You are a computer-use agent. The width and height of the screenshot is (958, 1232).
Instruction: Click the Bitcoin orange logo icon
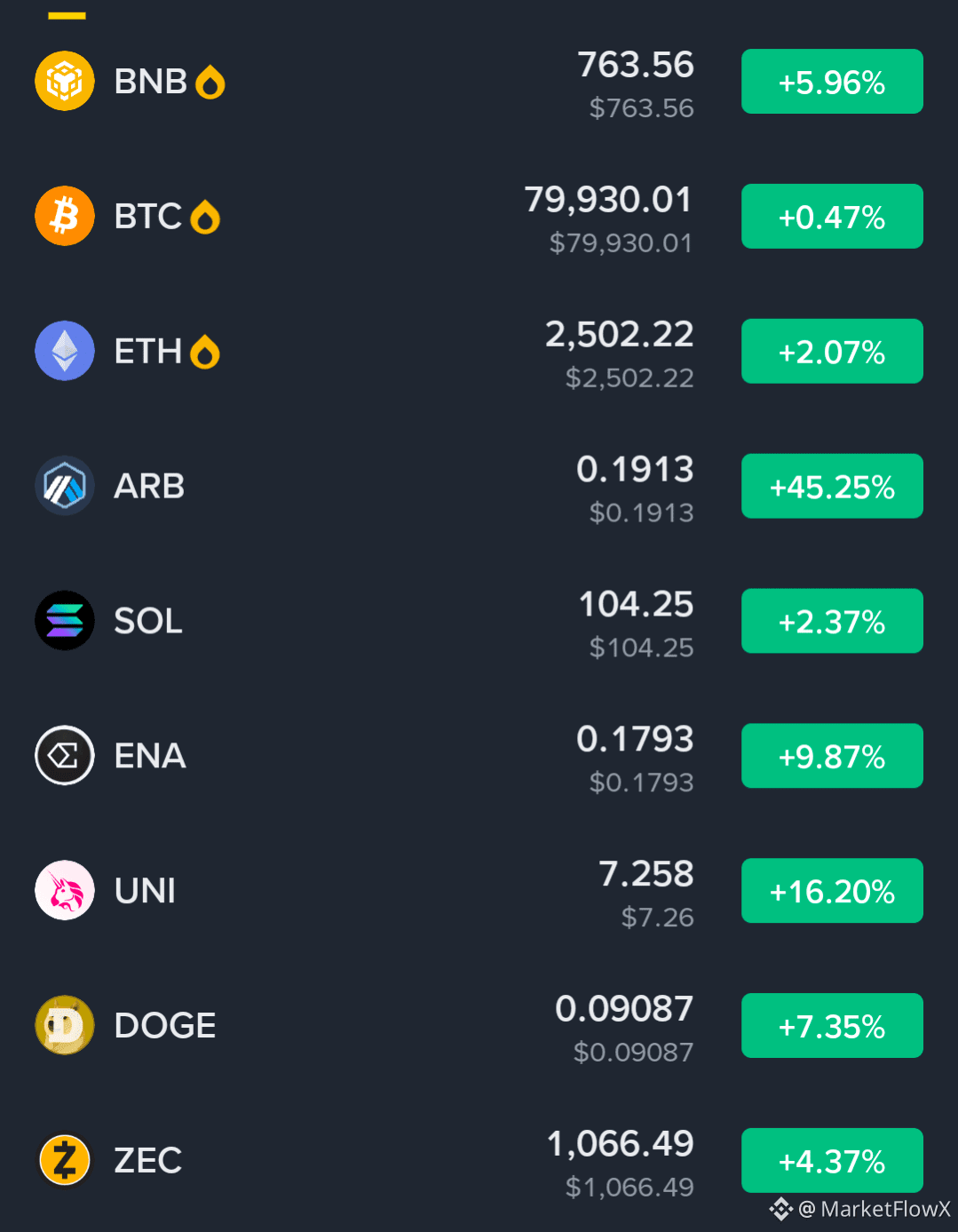[65, 216]
